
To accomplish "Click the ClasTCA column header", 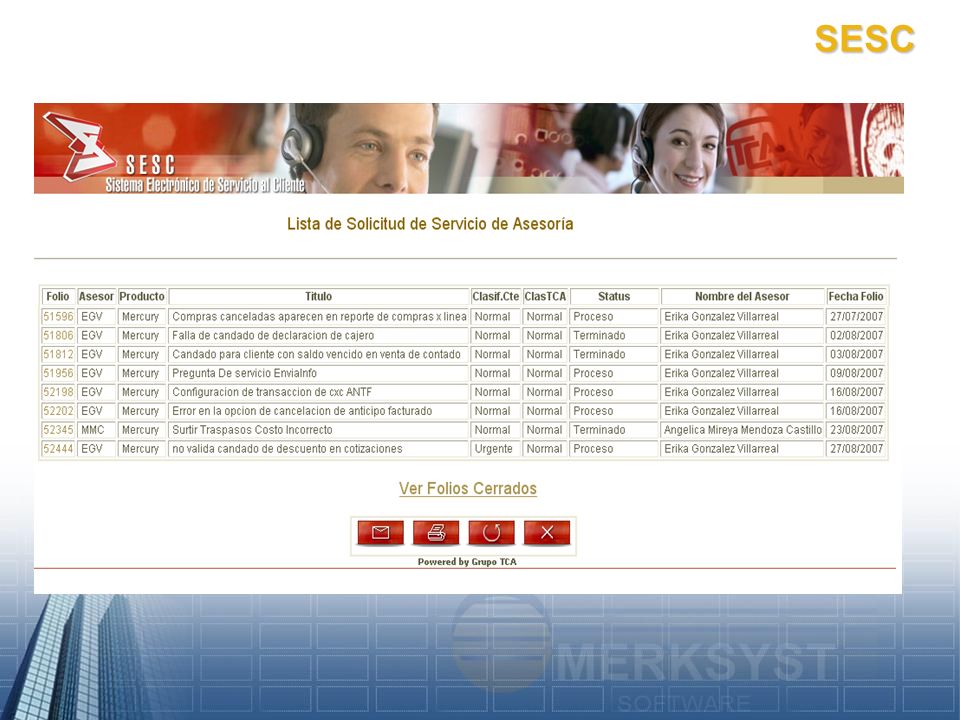I will pos(545,296).
